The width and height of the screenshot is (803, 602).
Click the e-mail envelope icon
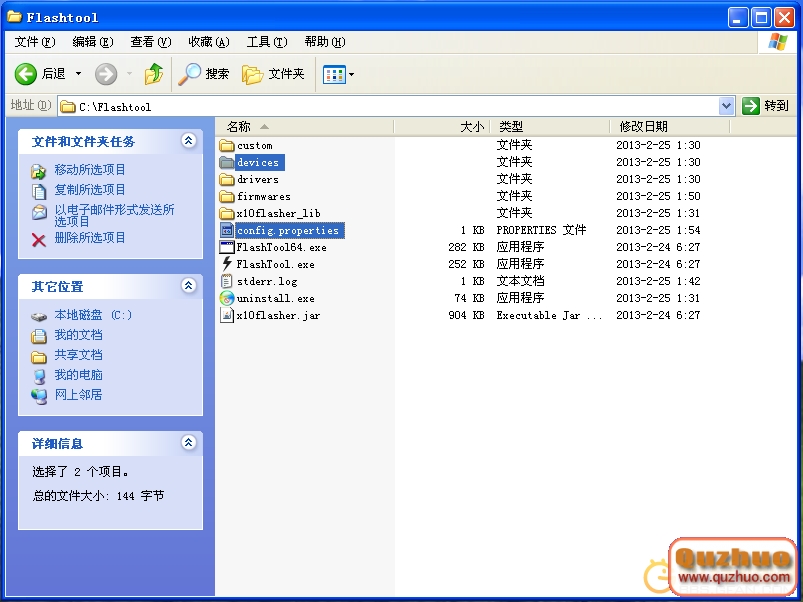tap(39, 211)
